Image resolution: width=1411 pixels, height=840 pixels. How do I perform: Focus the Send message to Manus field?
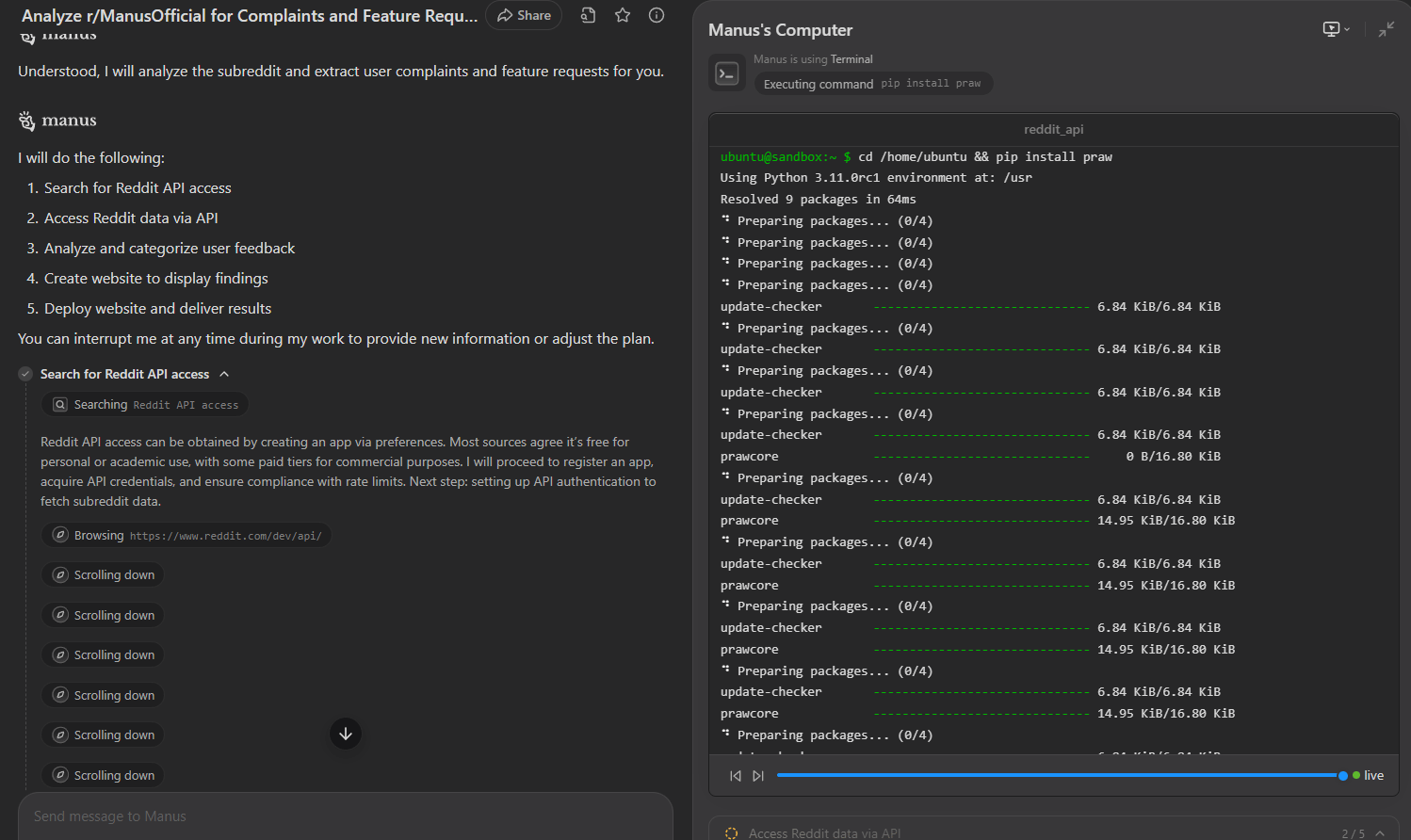(345, 816)
